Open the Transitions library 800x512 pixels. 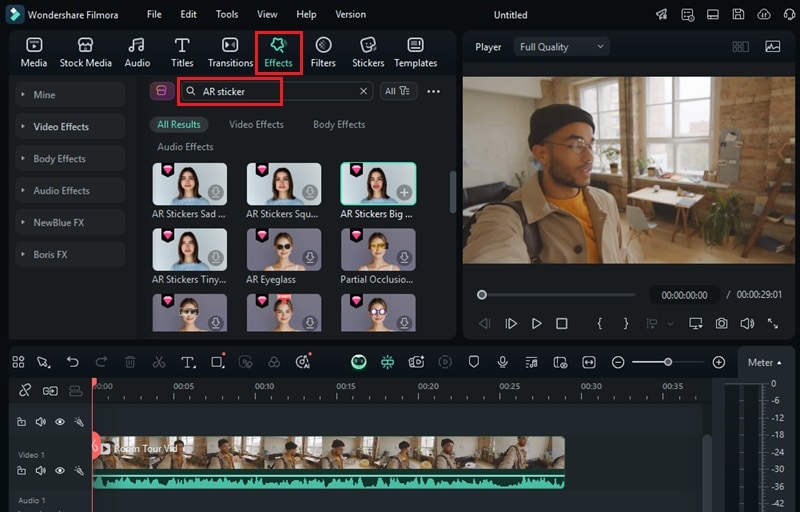point(230,52)
